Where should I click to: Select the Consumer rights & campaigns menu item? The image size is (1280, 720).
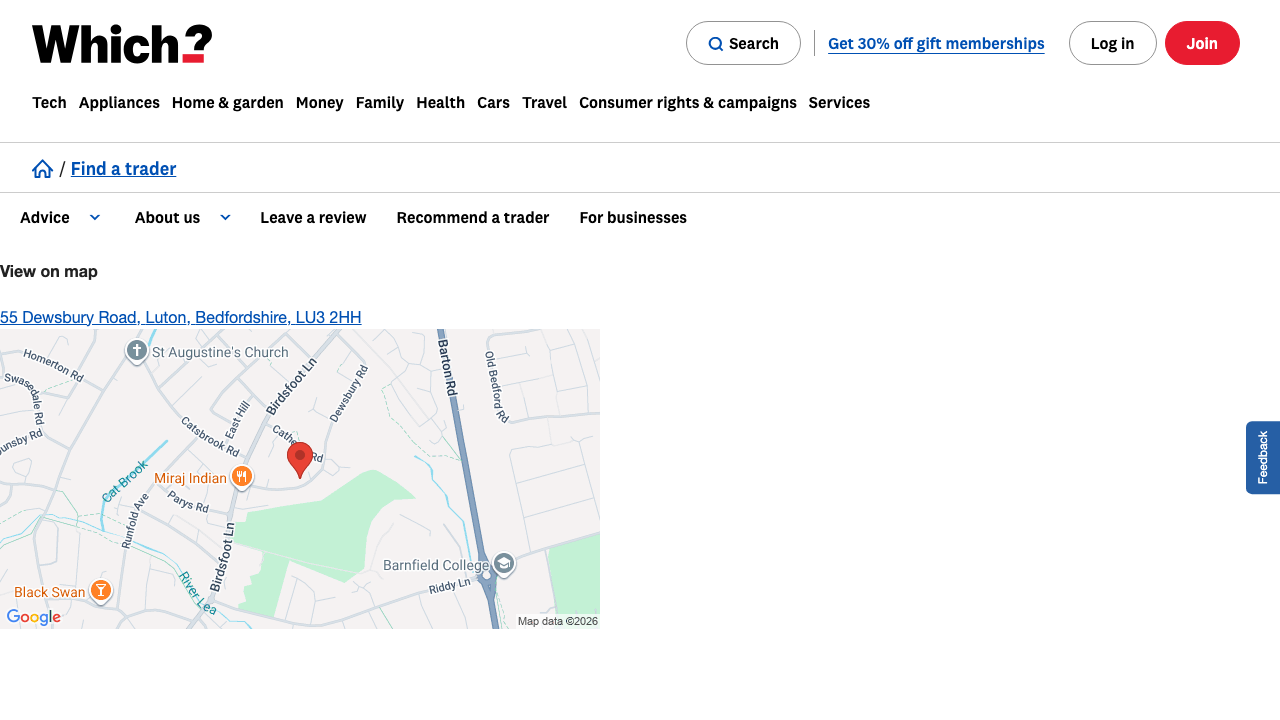click(687, 102)
